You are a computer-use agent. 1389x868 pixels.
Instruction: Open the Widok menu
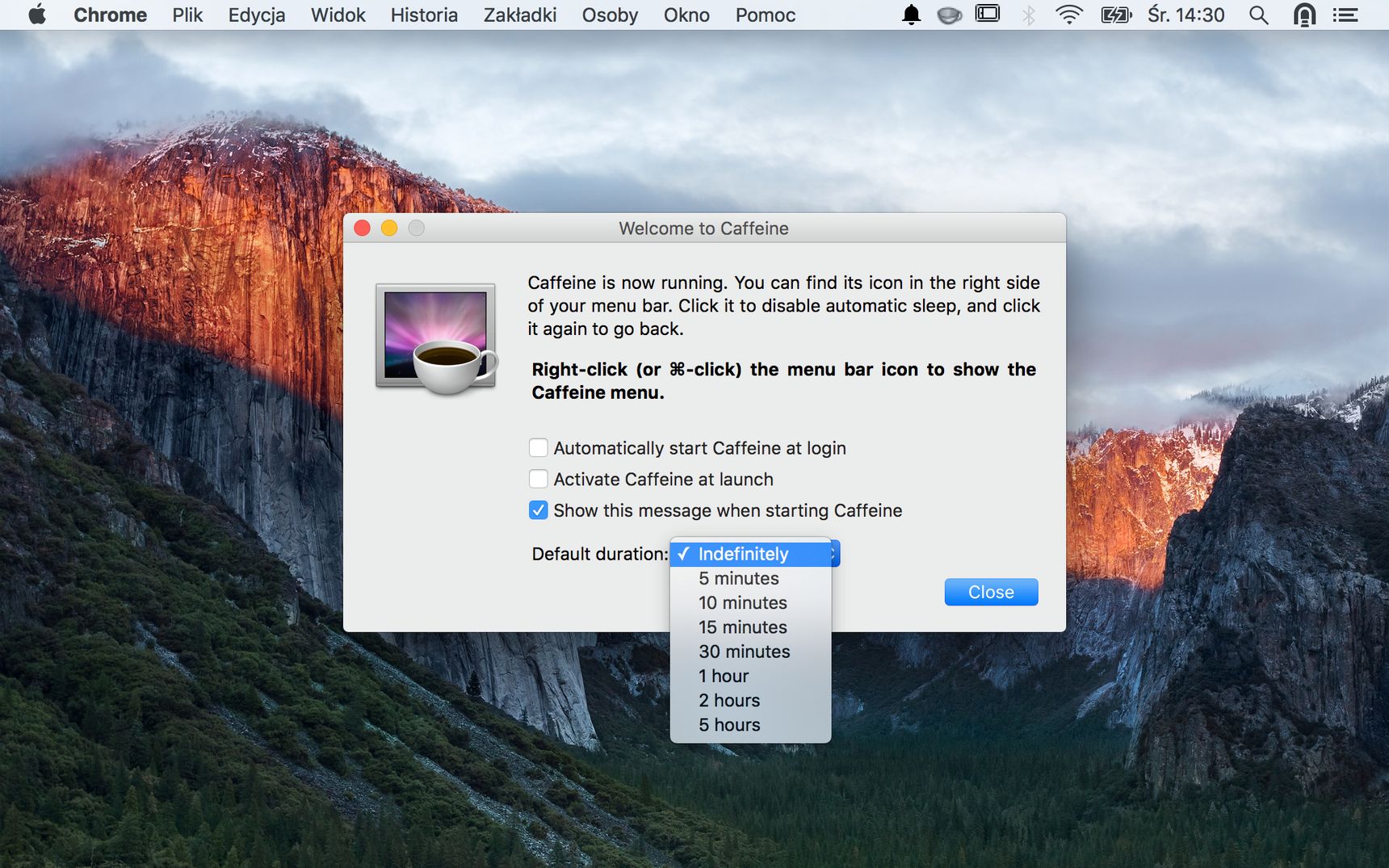(x=338, y=15)
